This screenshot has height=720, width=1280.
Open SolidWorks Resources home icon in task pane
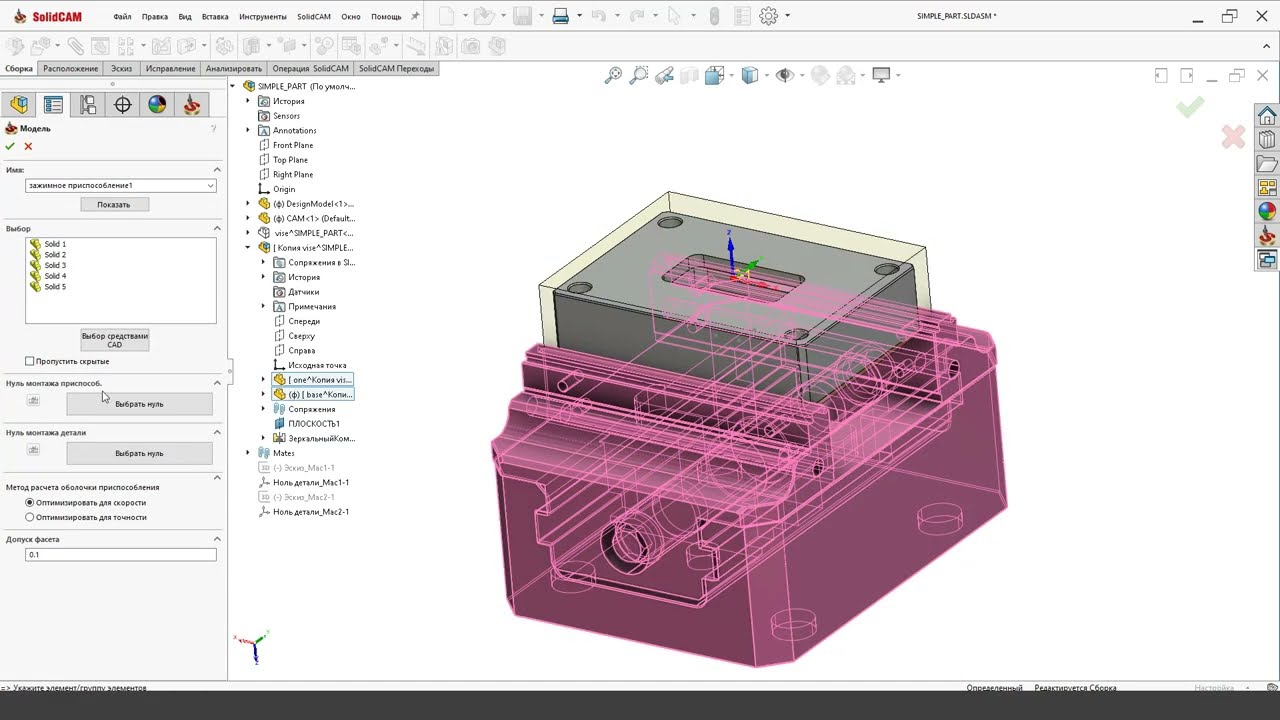[x=1267, y=115]
